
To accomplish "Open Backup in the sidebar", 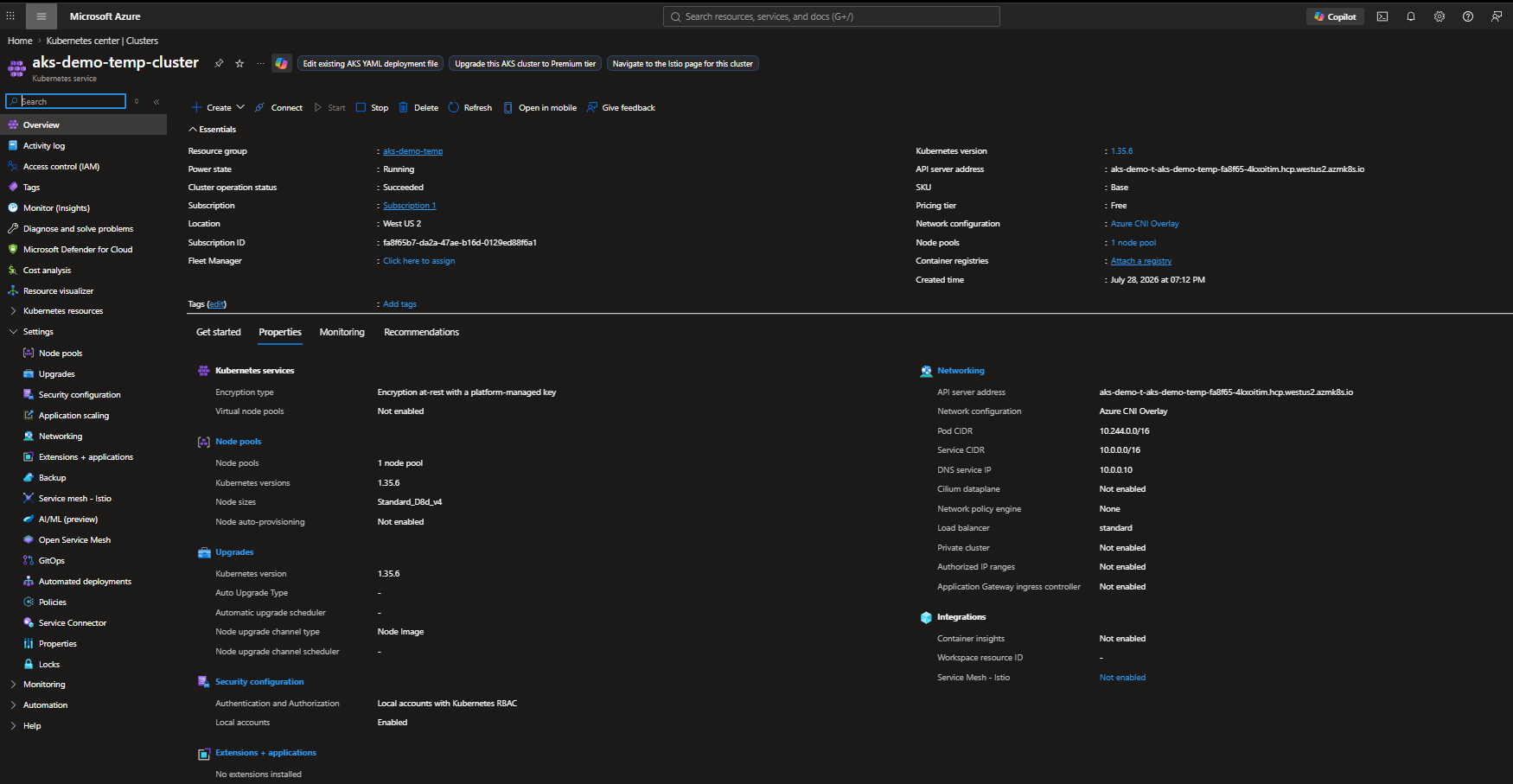I will click(52, 478).
